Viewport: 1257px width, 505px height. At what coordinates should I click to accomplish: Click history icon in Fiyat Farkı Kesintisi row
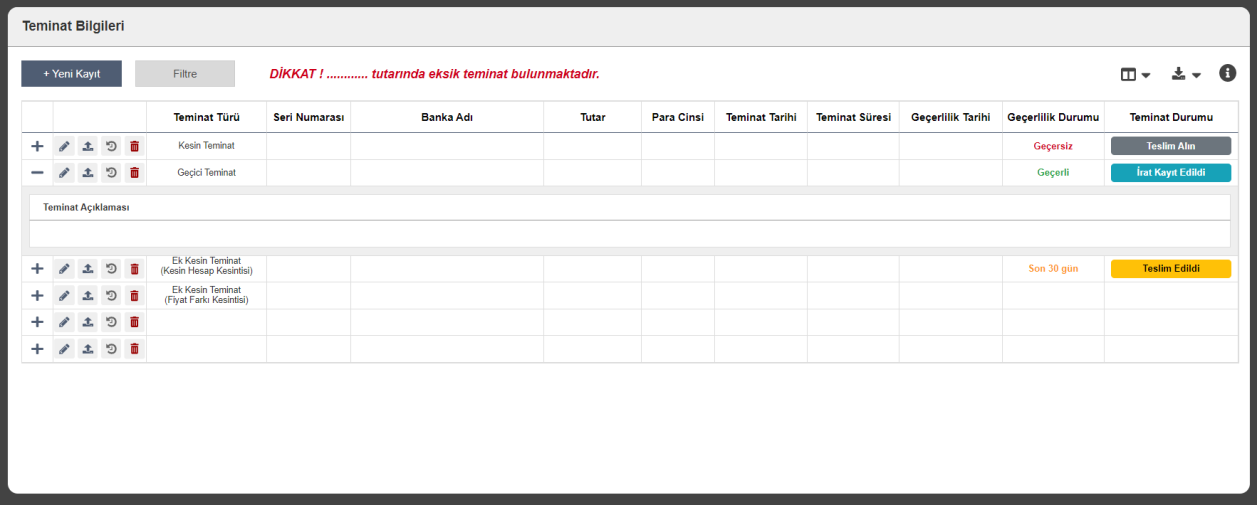(111, 296)
